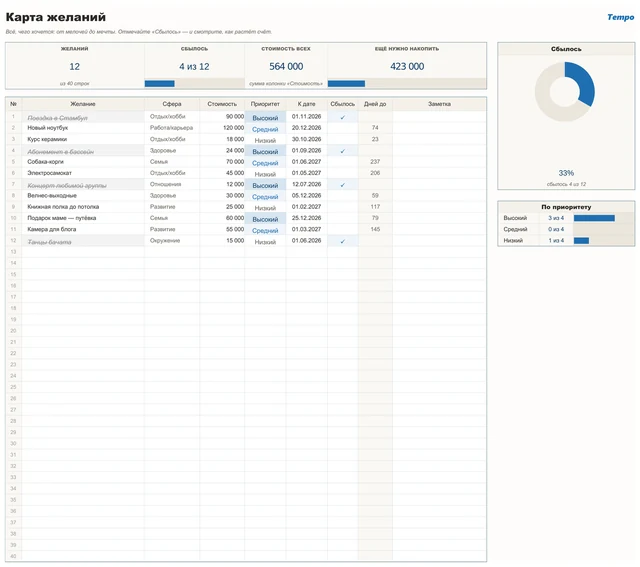Click the Сбылось donut chart
The height and width of the screenshot is (567, 640).
point(565,91)
